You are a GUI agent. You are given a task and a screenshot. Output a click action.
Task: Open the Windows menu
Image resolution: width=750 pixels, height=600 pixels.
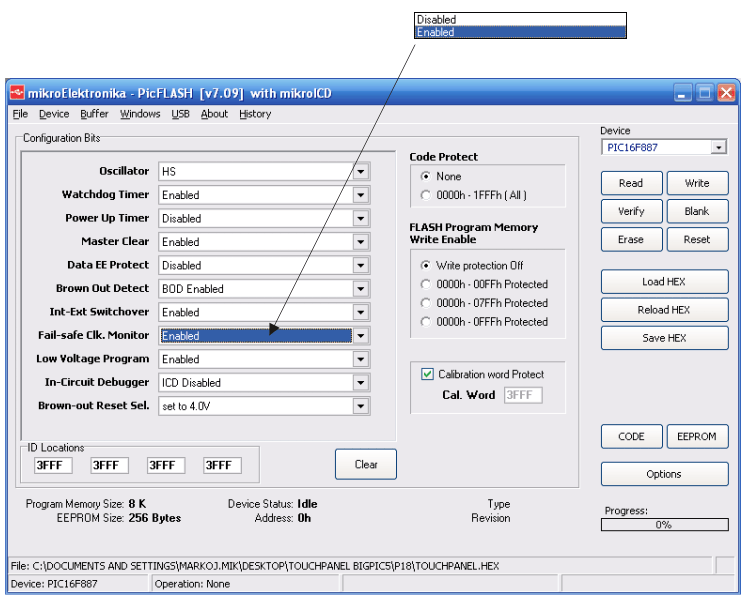[140, 114]
